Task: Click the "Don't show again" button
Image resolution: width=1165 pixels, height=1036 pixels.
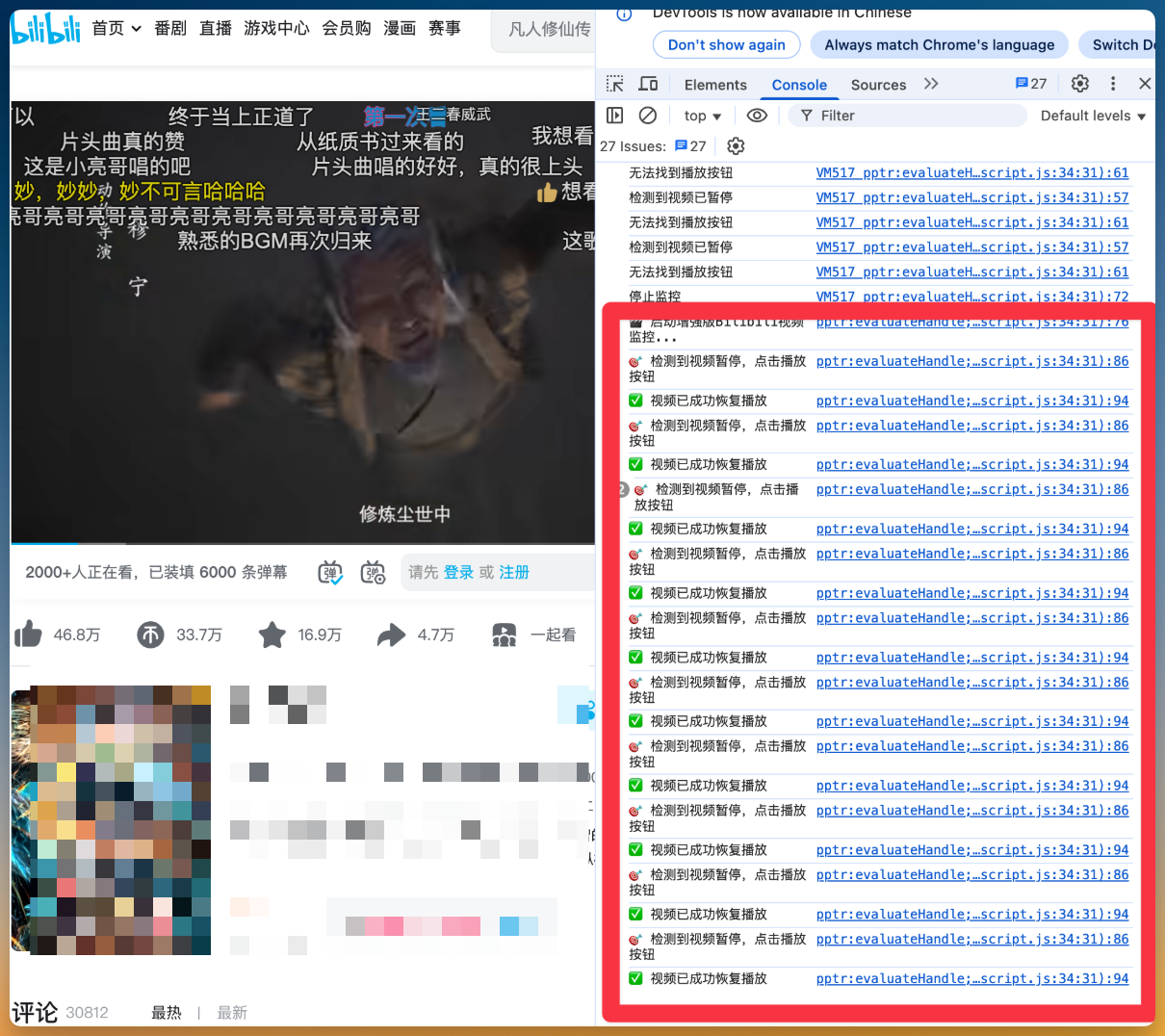Action: click(726, 44)
